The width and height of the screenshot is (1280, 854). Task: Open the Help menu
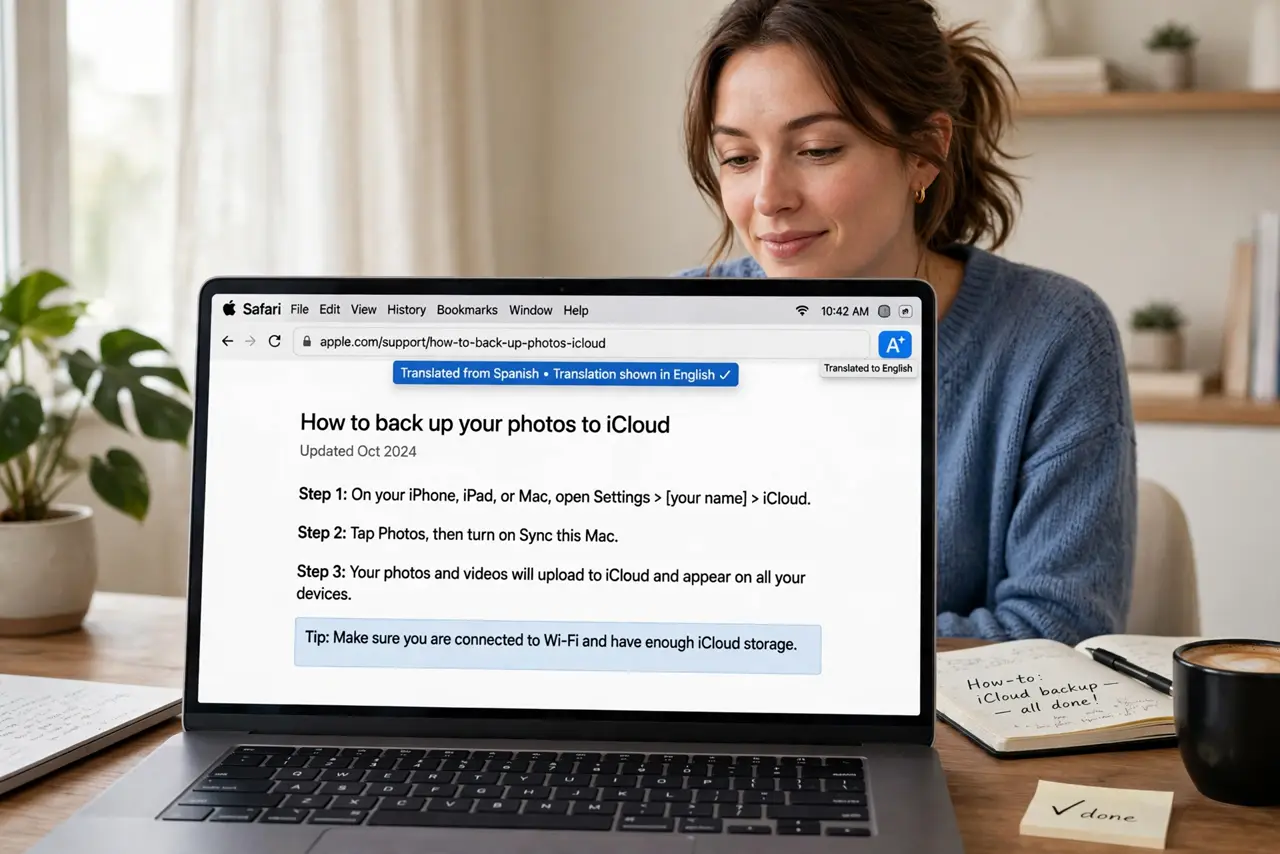click(x=576, y=310)
